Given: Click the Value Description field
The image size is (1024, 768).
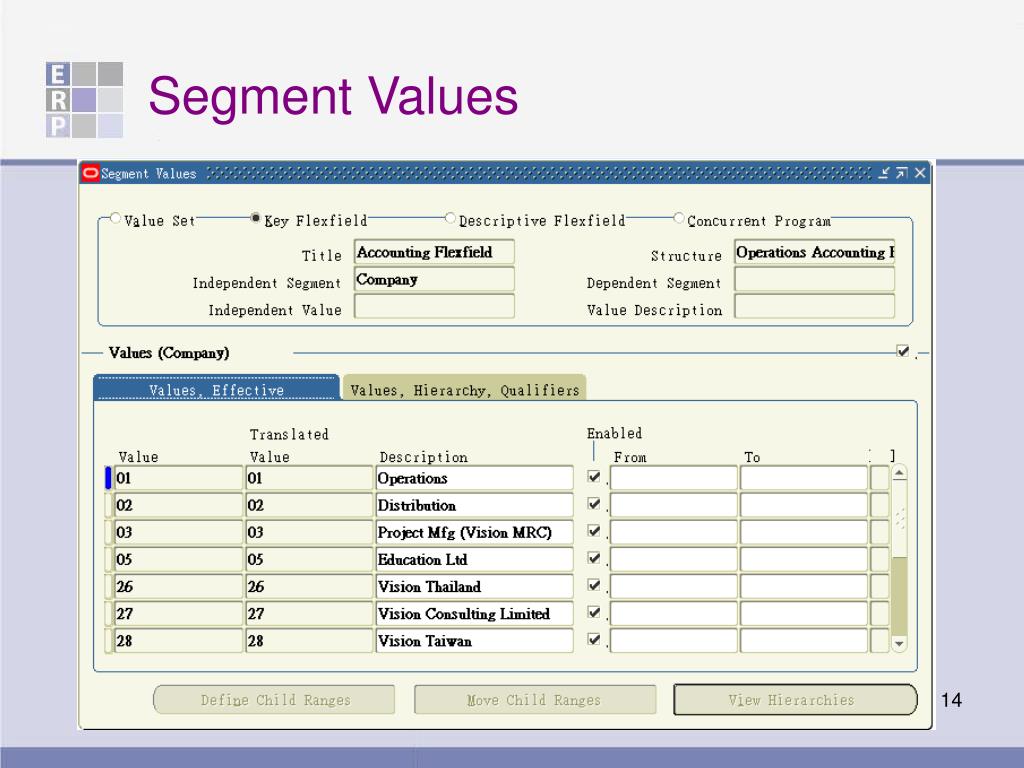Looking at the screenshot, I should (814, 306).
